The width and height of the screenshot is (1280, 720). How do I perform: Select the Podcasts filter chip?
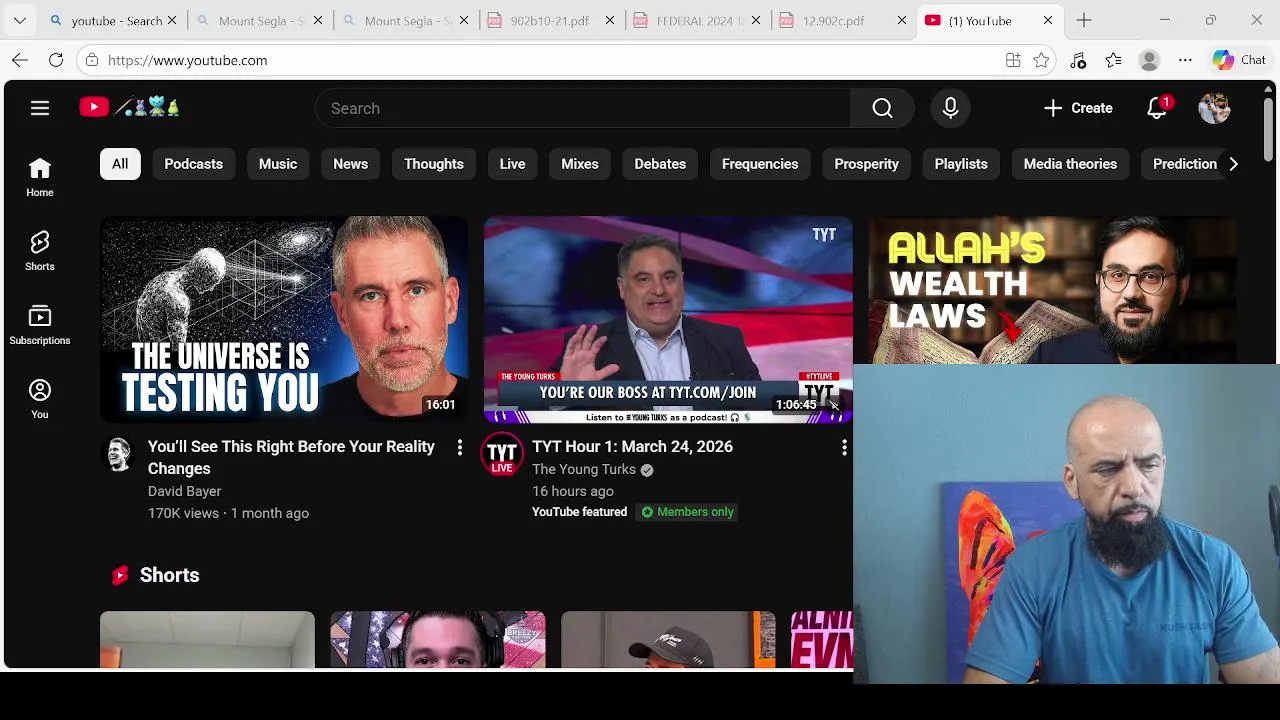pos(193,164)
